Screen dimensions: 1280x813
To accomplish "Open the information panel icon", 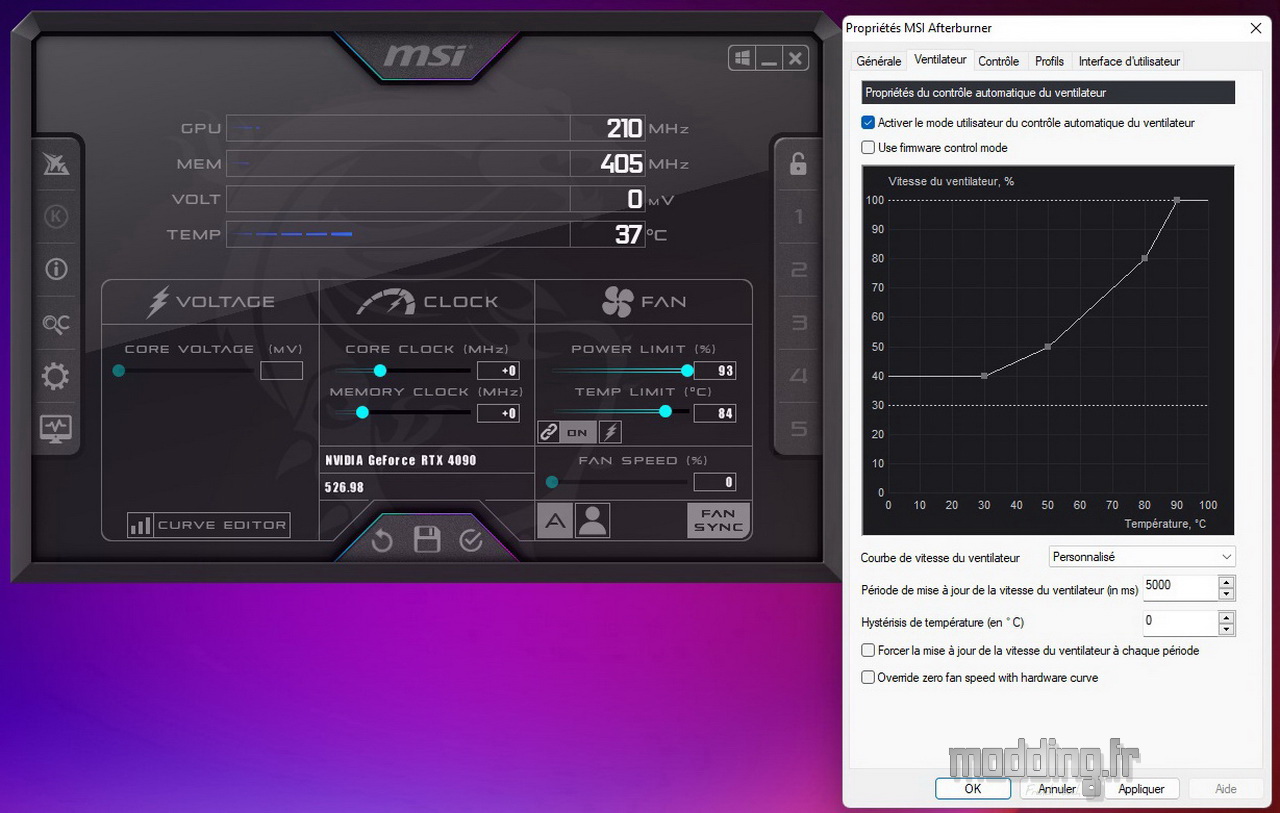I will pos(56,269).
